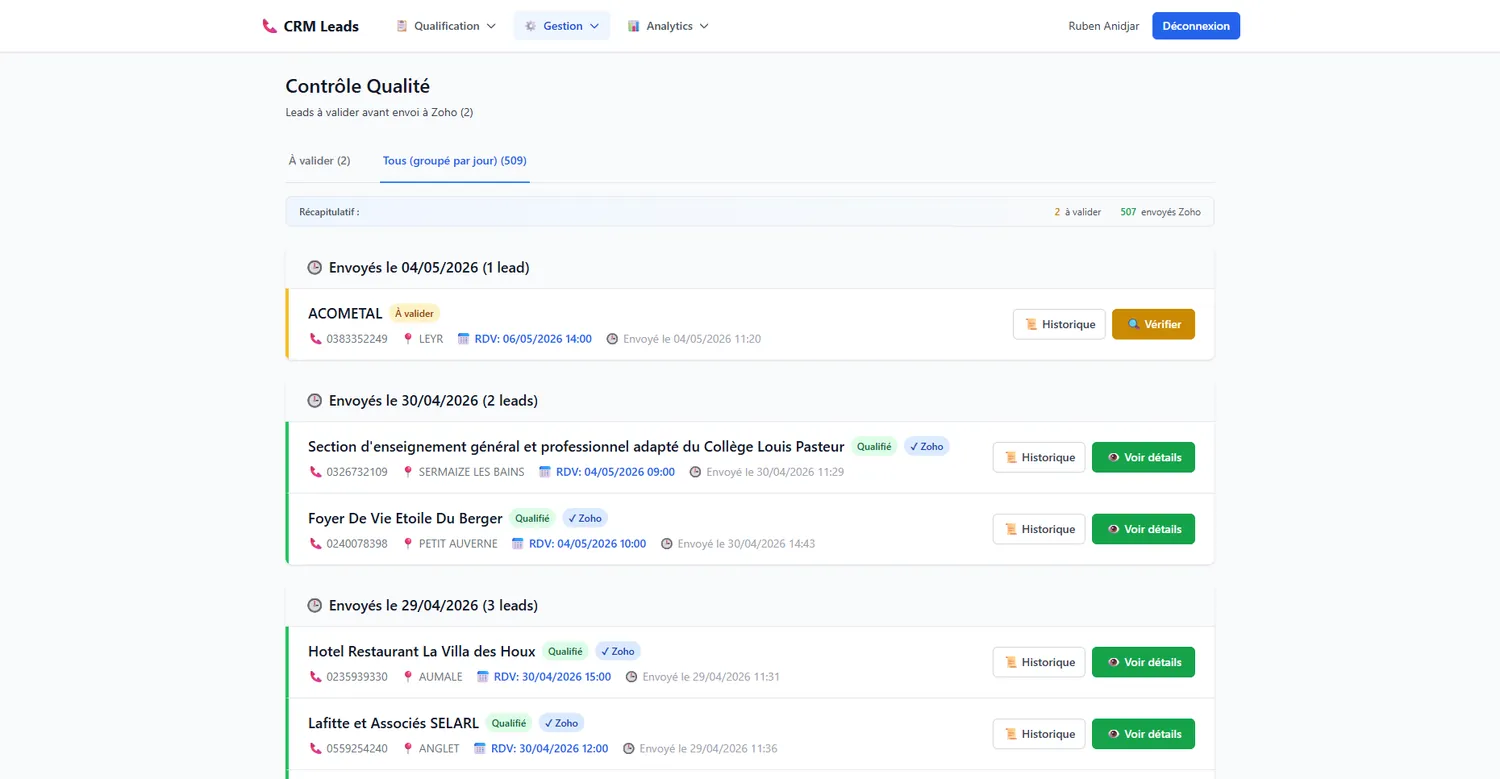The width and height of the screenshot is (1500, 779).
Task: Click the Zoho badge on Hotel Restaurant La Villa des Houx
Action: coord(618,652)
